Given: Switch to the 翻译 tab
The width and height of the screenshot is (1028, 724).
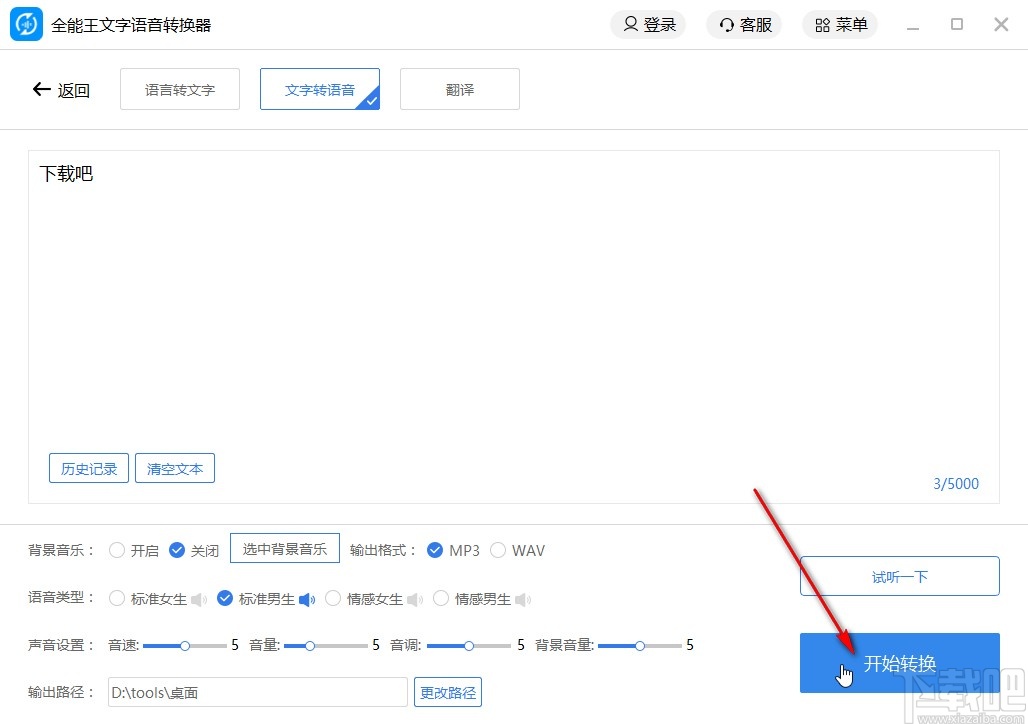Looking at the screenshot, I should 459,89.
